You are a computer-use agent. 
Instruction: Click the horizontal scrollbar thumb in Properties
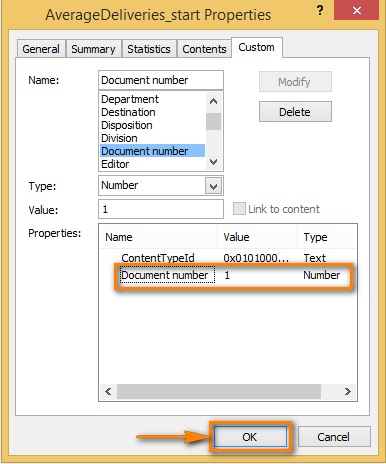[219, 391]
